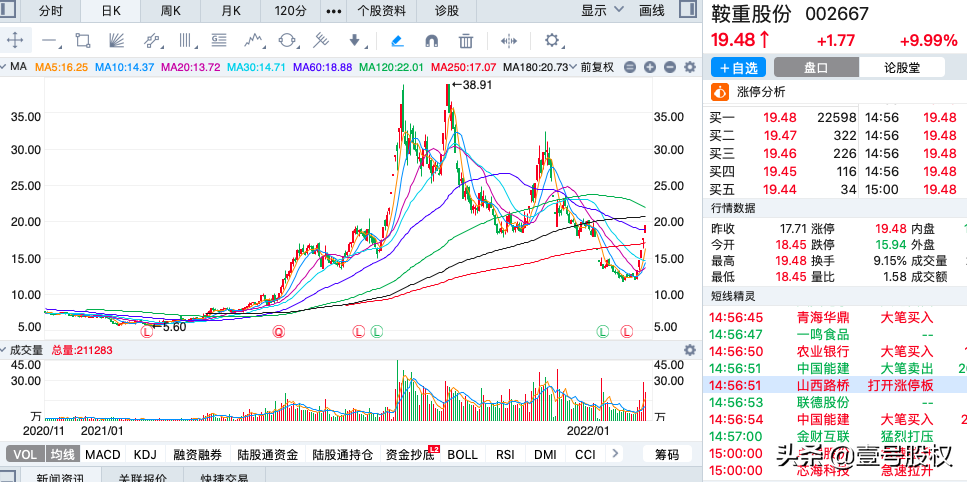The image size is (967, 482).
Task: Show more indicators with > arrow
Action: pyautogui.click(x=614, y=454)
